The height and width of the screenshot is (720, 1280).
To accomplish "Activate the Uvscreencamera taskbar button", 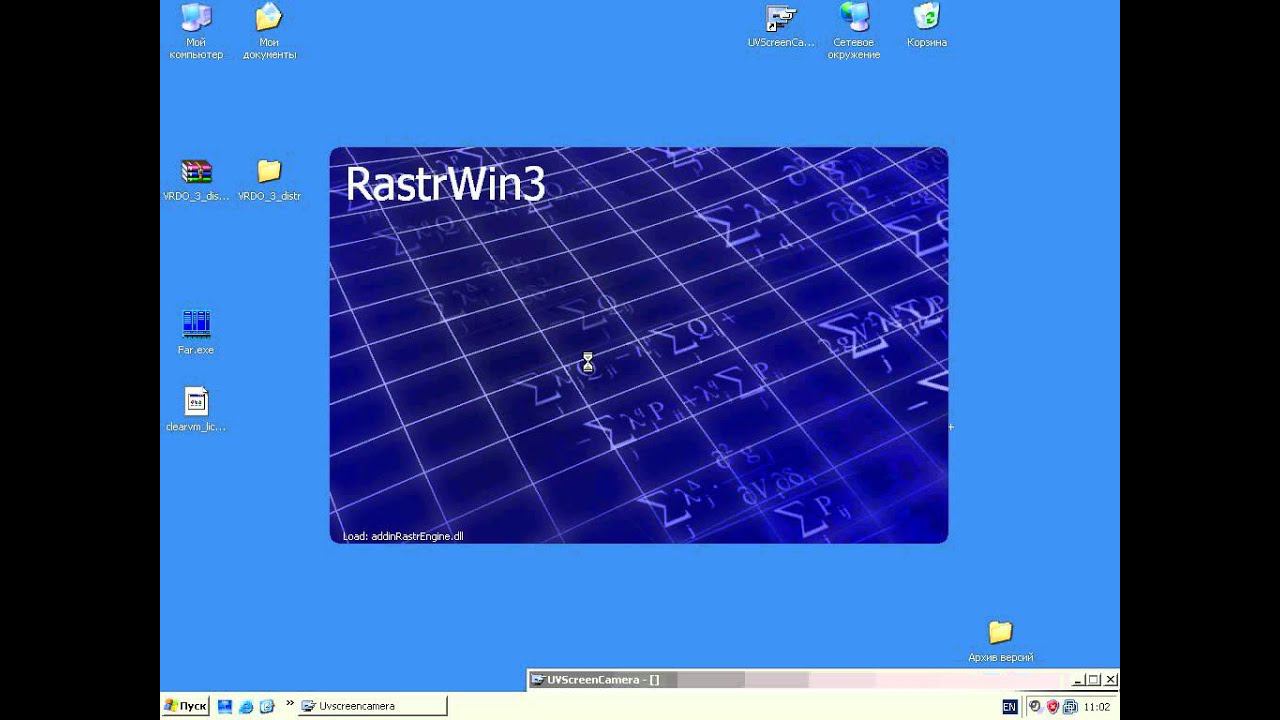I will pos(373,706).
